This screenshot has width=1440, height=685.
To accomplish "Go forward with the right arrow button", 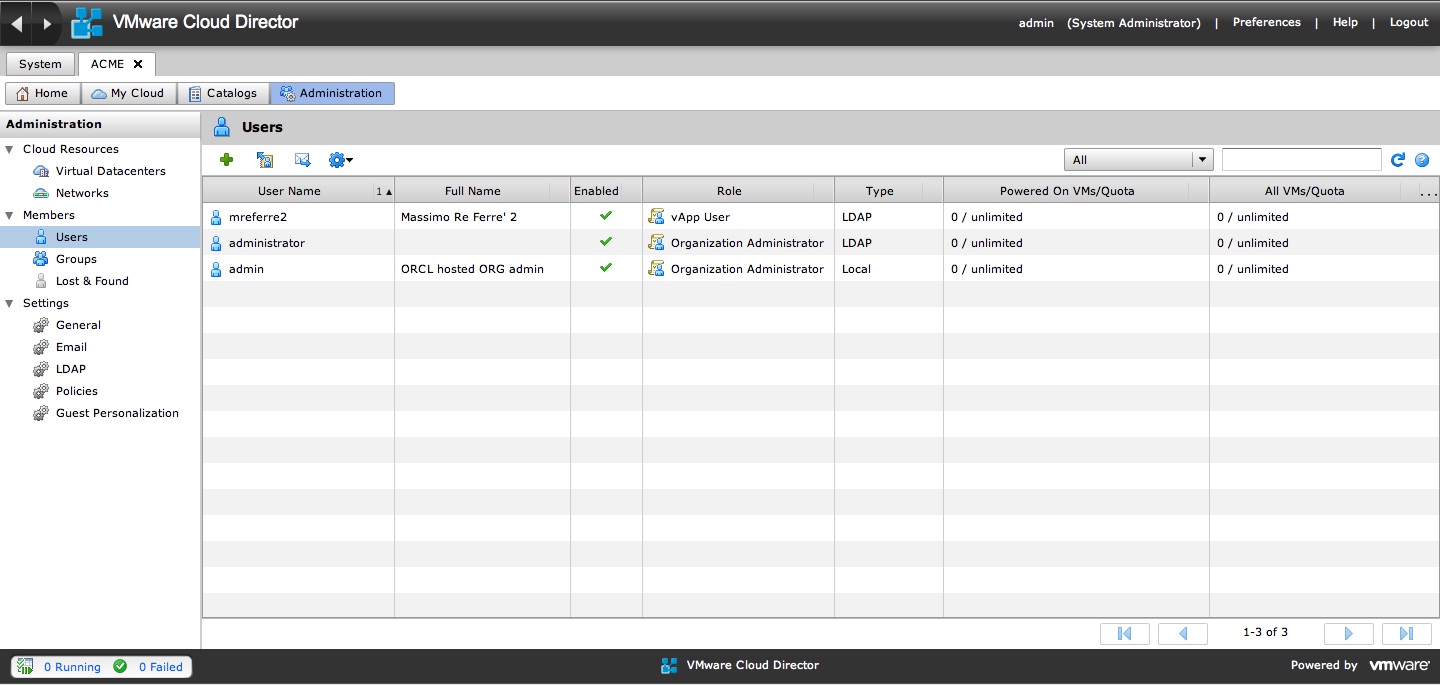I will coord(46,23).
